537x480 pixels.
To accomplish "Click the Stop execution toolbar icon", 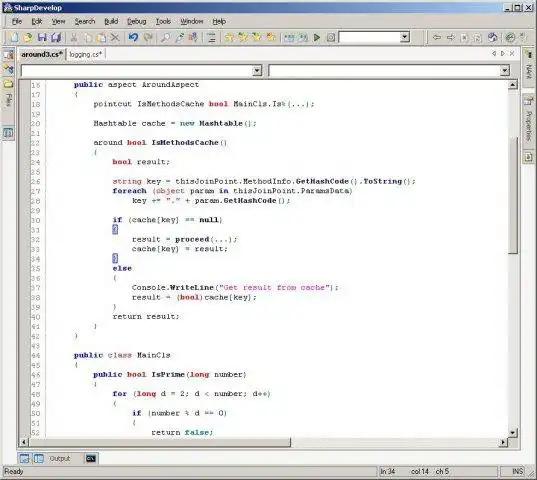I will click(330, 37).
